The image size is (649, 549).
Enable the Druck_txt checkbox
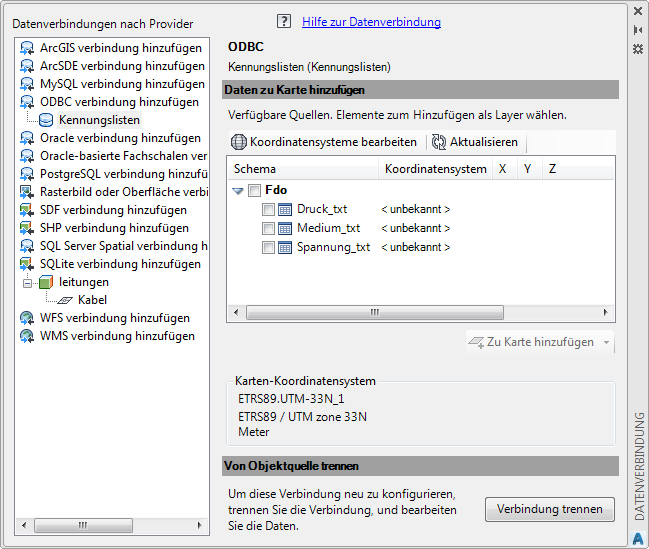click(268, 209)
